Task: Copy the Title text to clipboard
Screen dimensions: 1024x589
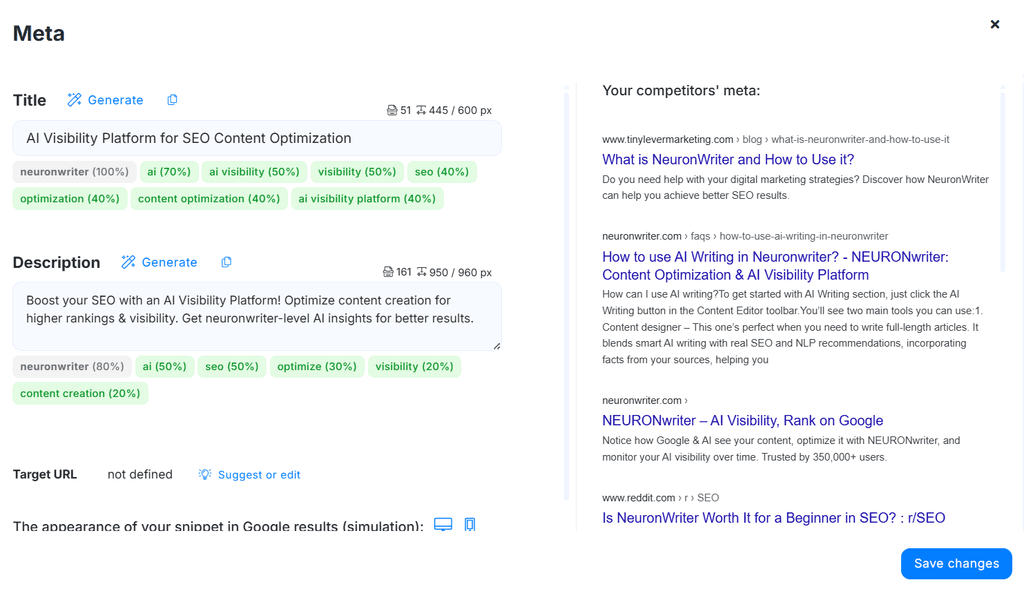Action: [172, 99]
